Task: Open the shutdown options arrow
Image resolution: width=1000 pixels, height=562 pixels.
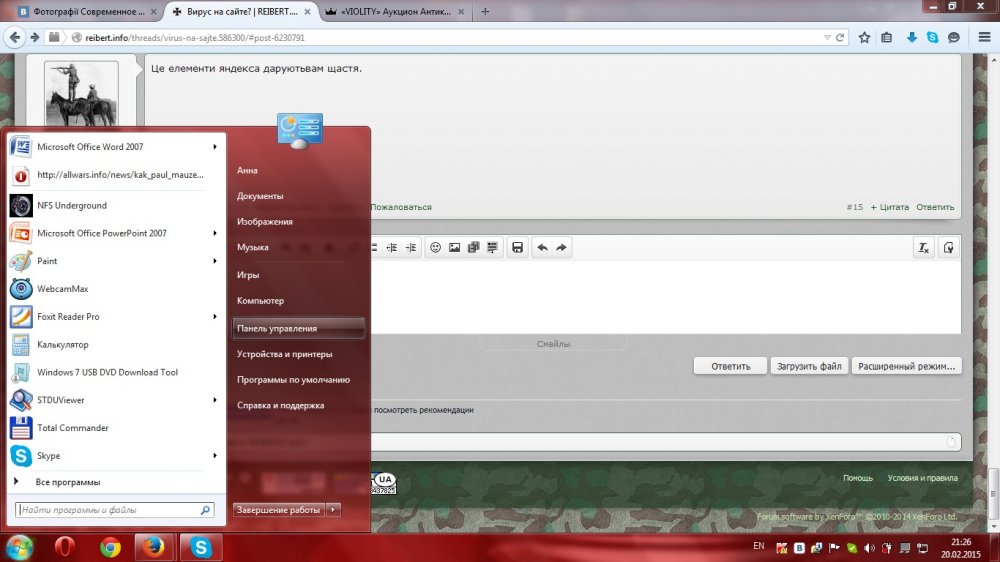Action: 334,510
